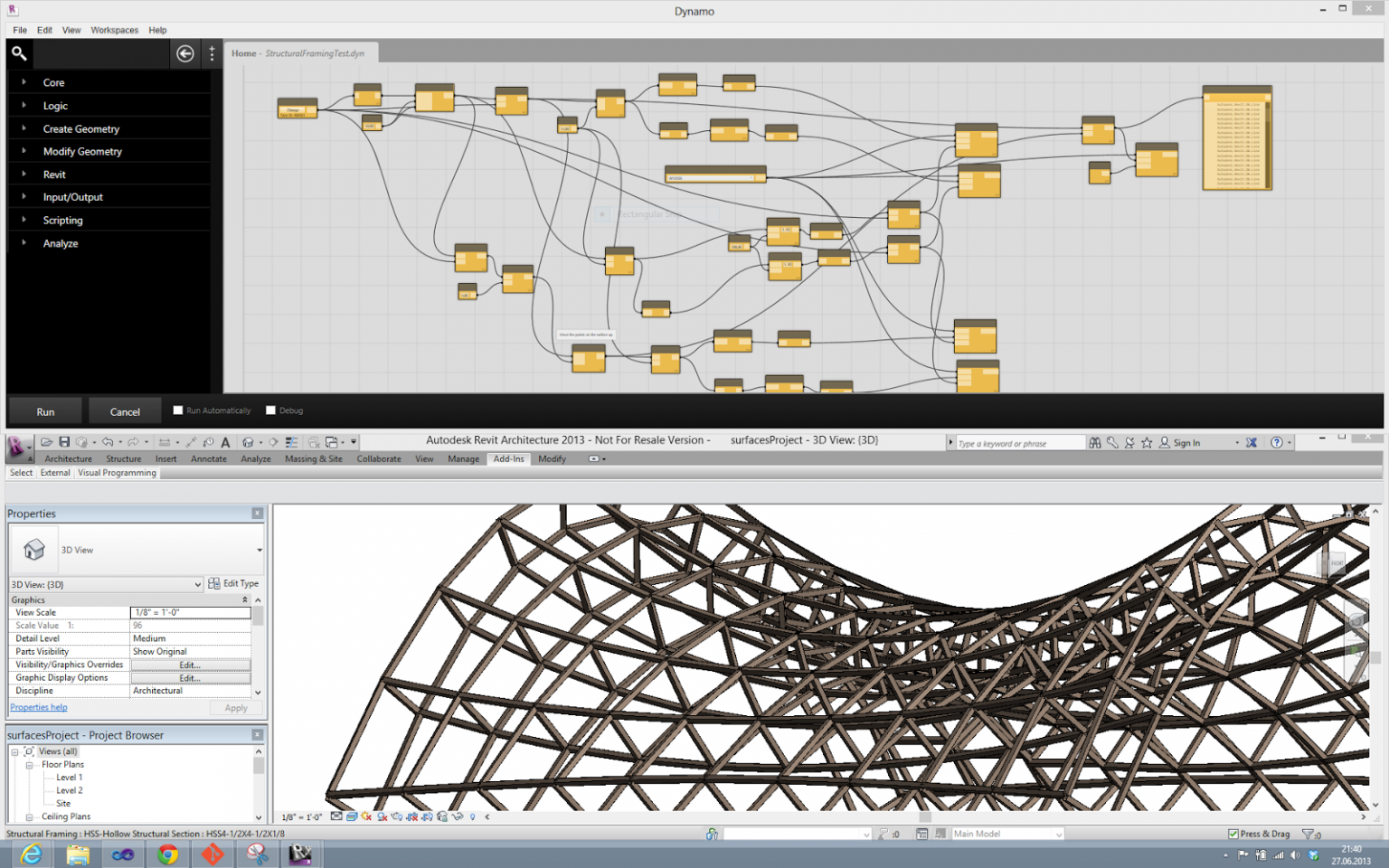Open the Edit menu in Dynamo
The width and height of the screenshot is (1389, 868).
[x=44, y=30]
